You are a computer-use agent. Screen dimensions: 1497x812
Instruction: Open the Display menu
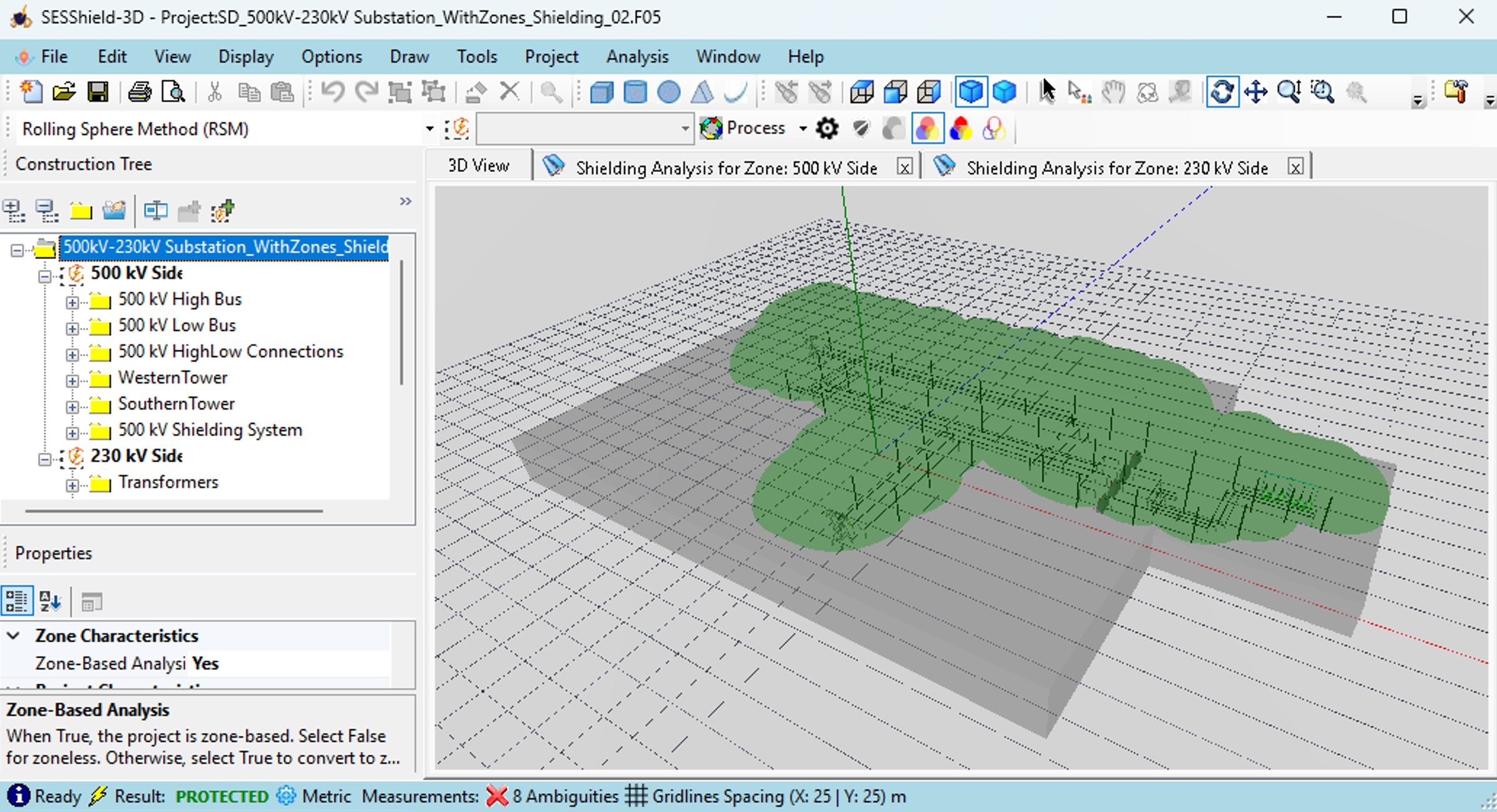pos(246,57)
